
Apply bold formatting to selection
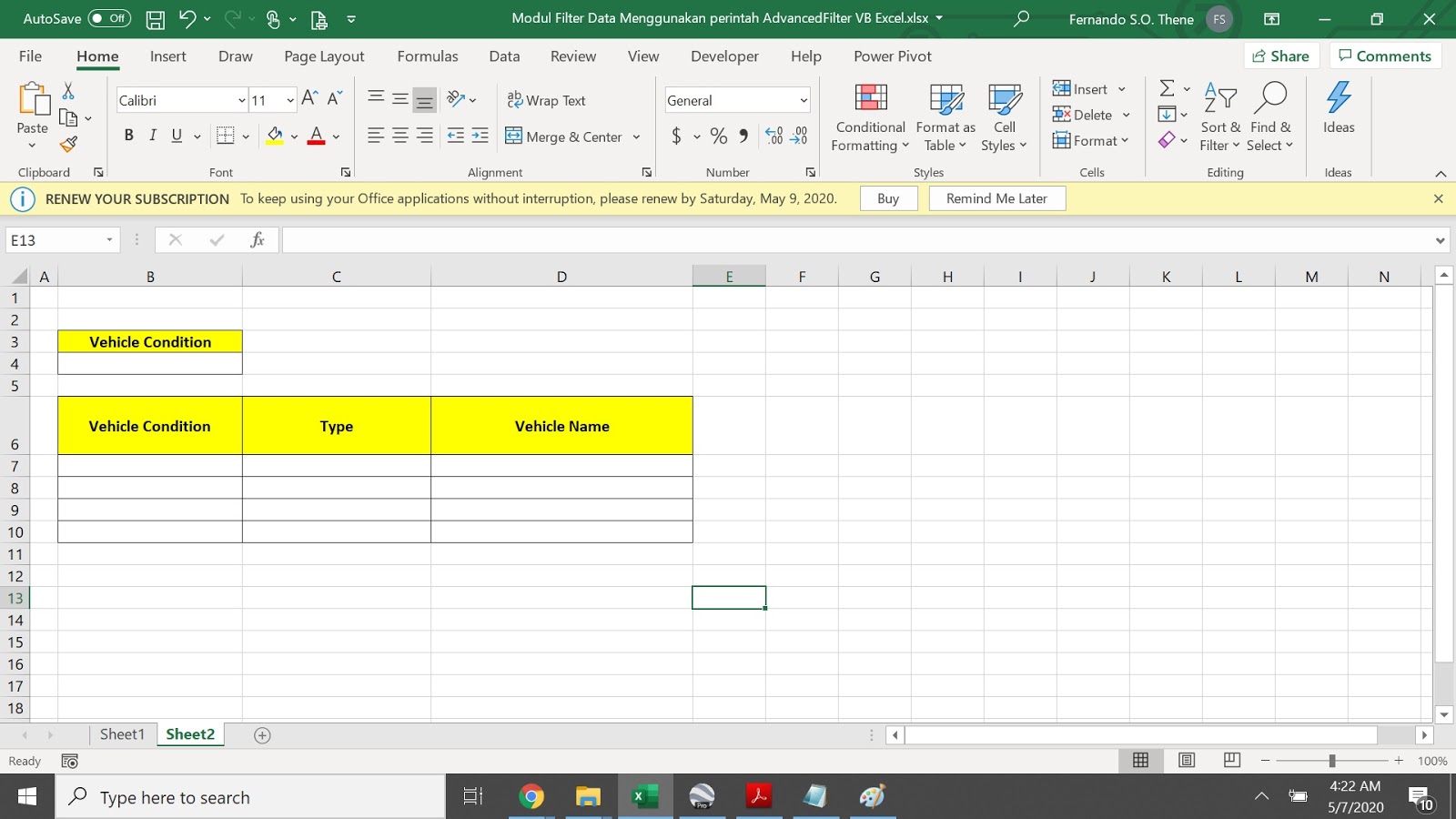128,136
